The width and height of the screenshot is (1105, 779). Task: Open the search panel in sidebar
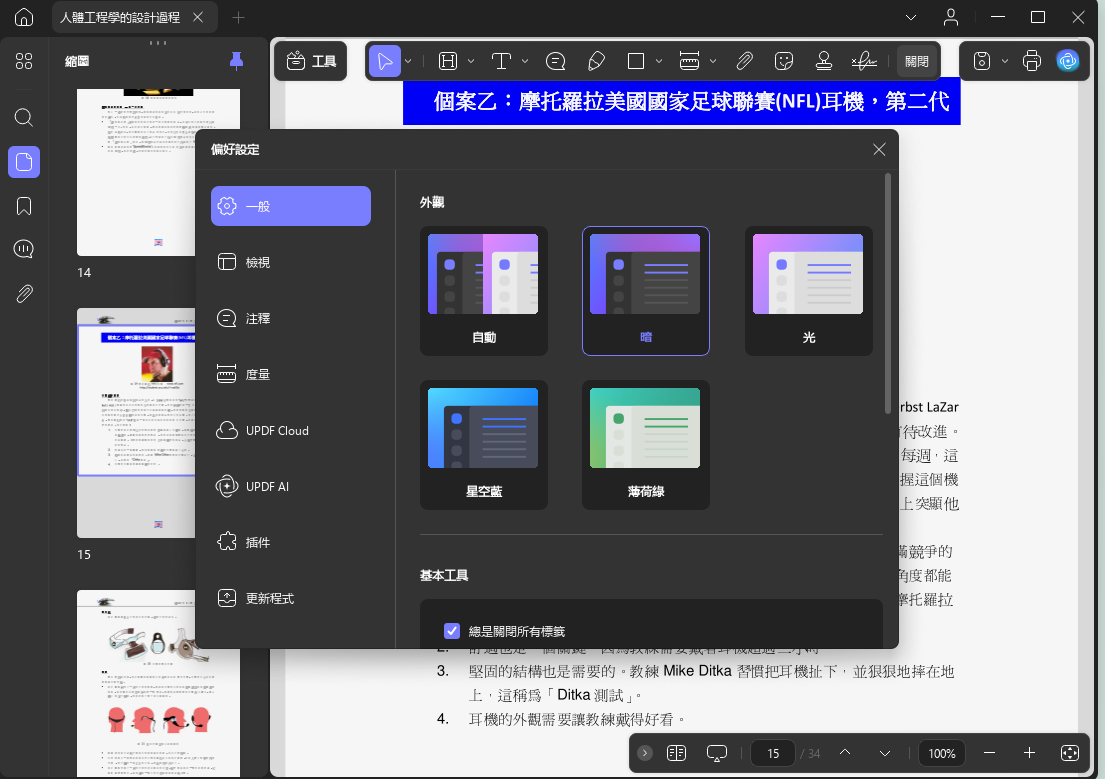tap(24, 117)
